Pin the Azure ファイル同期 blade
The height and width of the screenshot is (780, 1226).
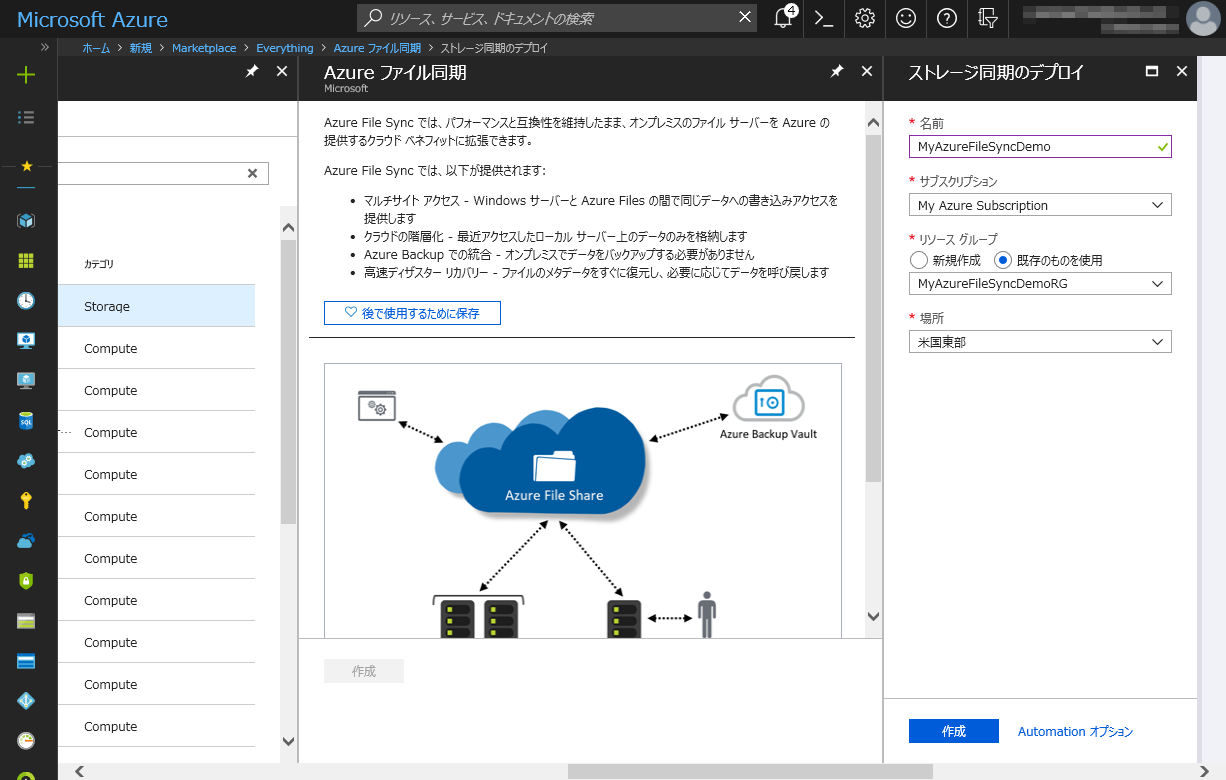point(837,71)
